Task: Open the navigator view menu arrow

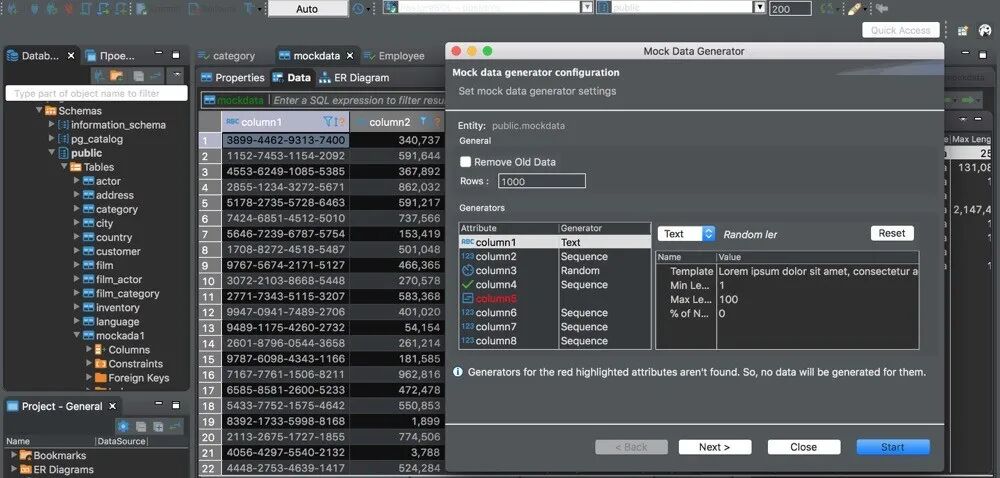Action: [x=175, y=76]
